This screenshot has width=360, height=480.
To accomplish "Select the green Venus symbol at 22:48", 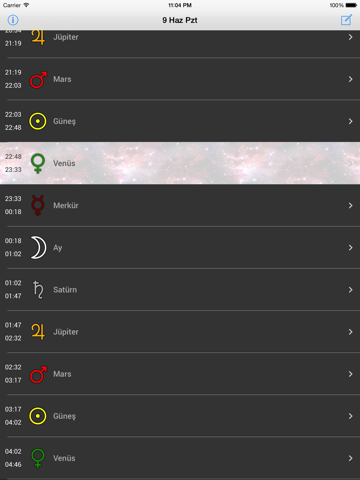I will pos(38,163).
